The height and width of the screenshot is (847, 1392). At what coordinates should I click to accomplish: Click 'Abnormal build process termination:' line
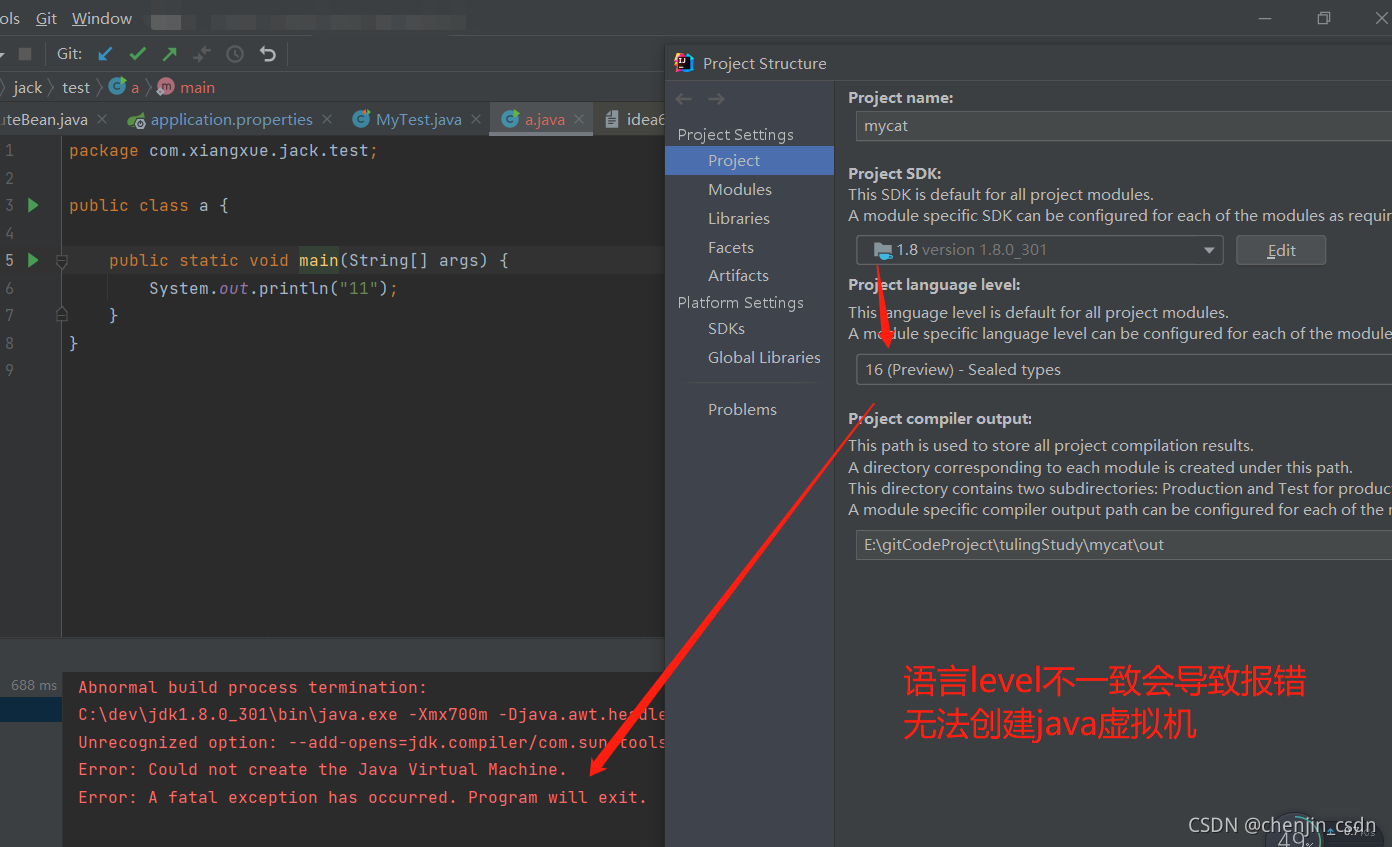[x=253, y=687]
